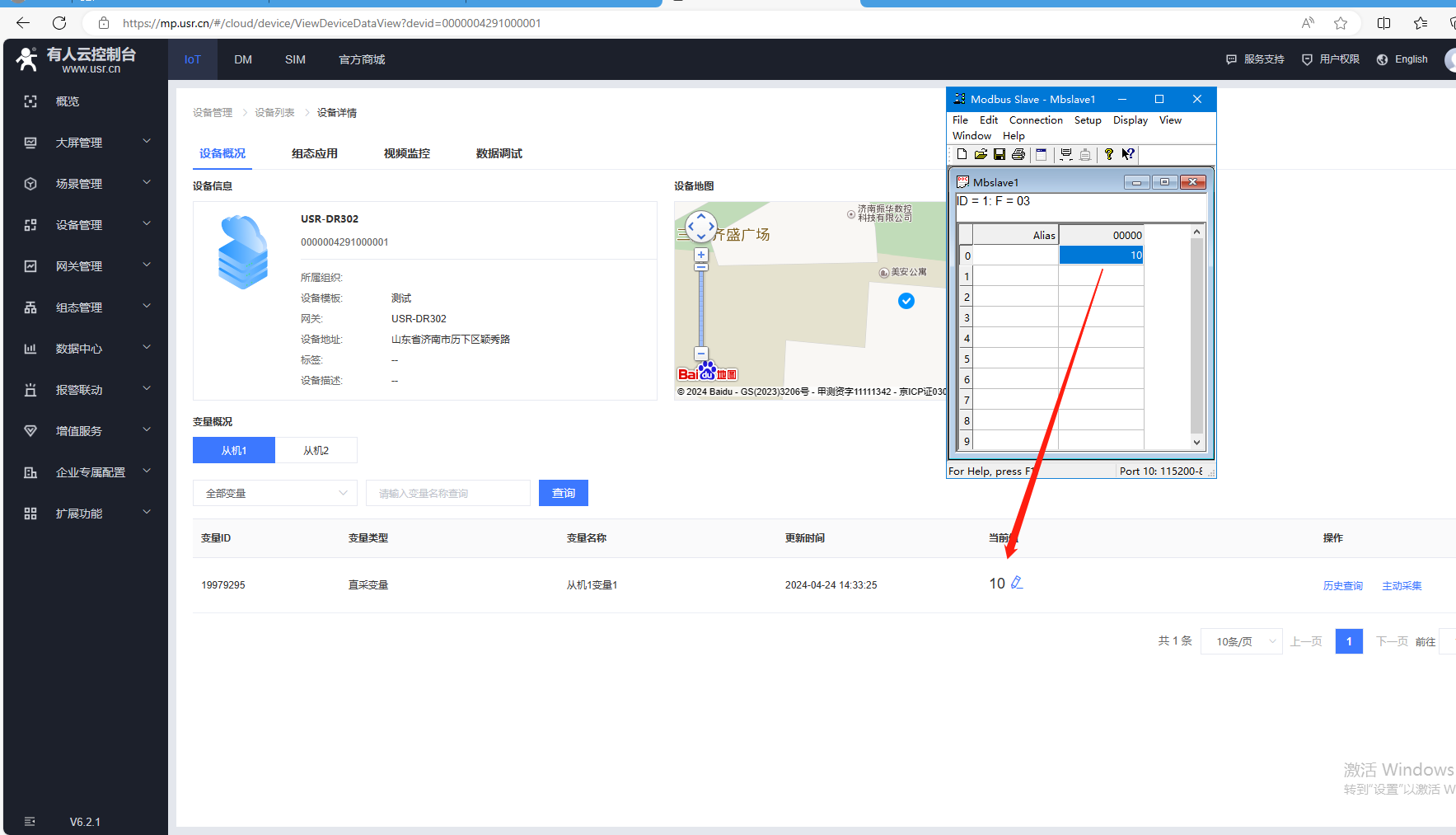Click the map zoom-in plus button

point(701,255)
